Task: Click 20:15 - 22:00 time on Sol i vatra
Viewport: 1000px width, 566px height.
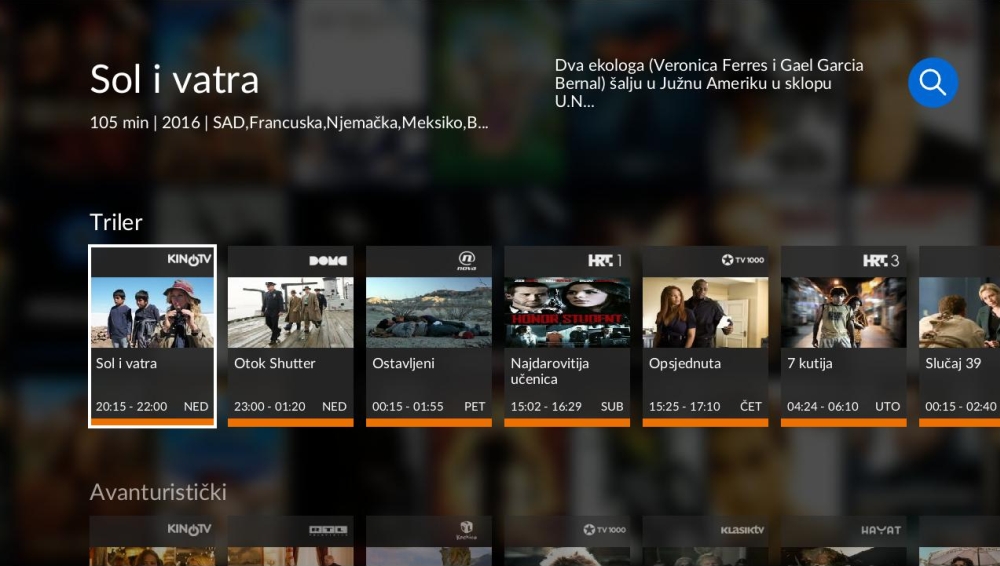Action: coord(131,406)
